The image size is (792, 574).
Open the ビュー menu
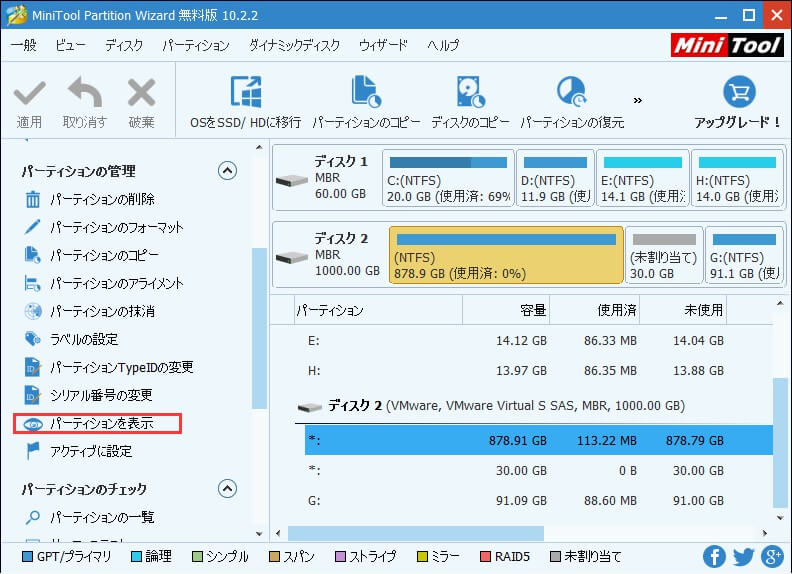pyautogui.click(x=70, y=45)
